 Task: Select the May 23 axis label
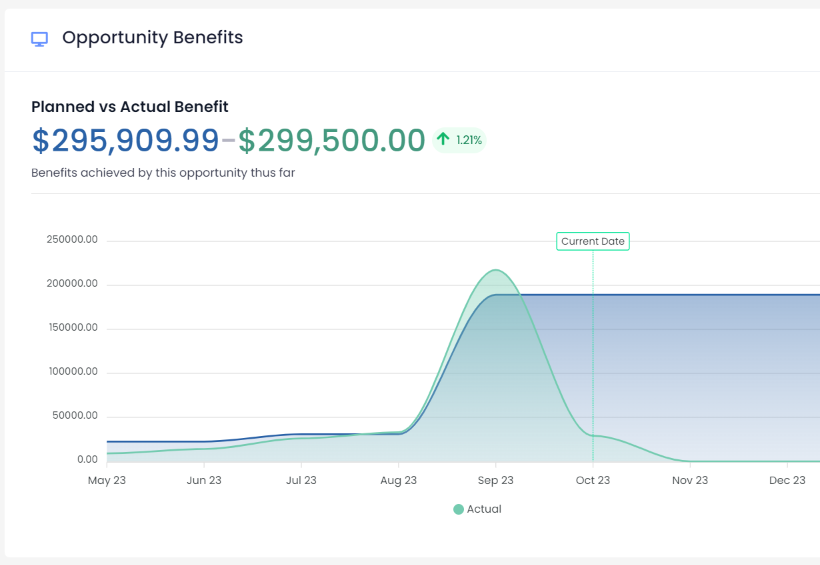click(x=106, y=481)
